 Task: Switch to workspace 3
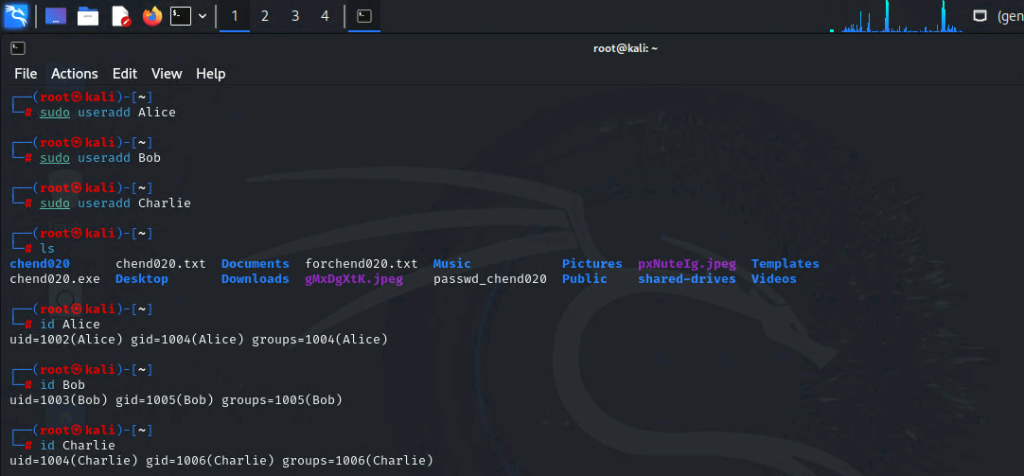click(x=295, y=16)
